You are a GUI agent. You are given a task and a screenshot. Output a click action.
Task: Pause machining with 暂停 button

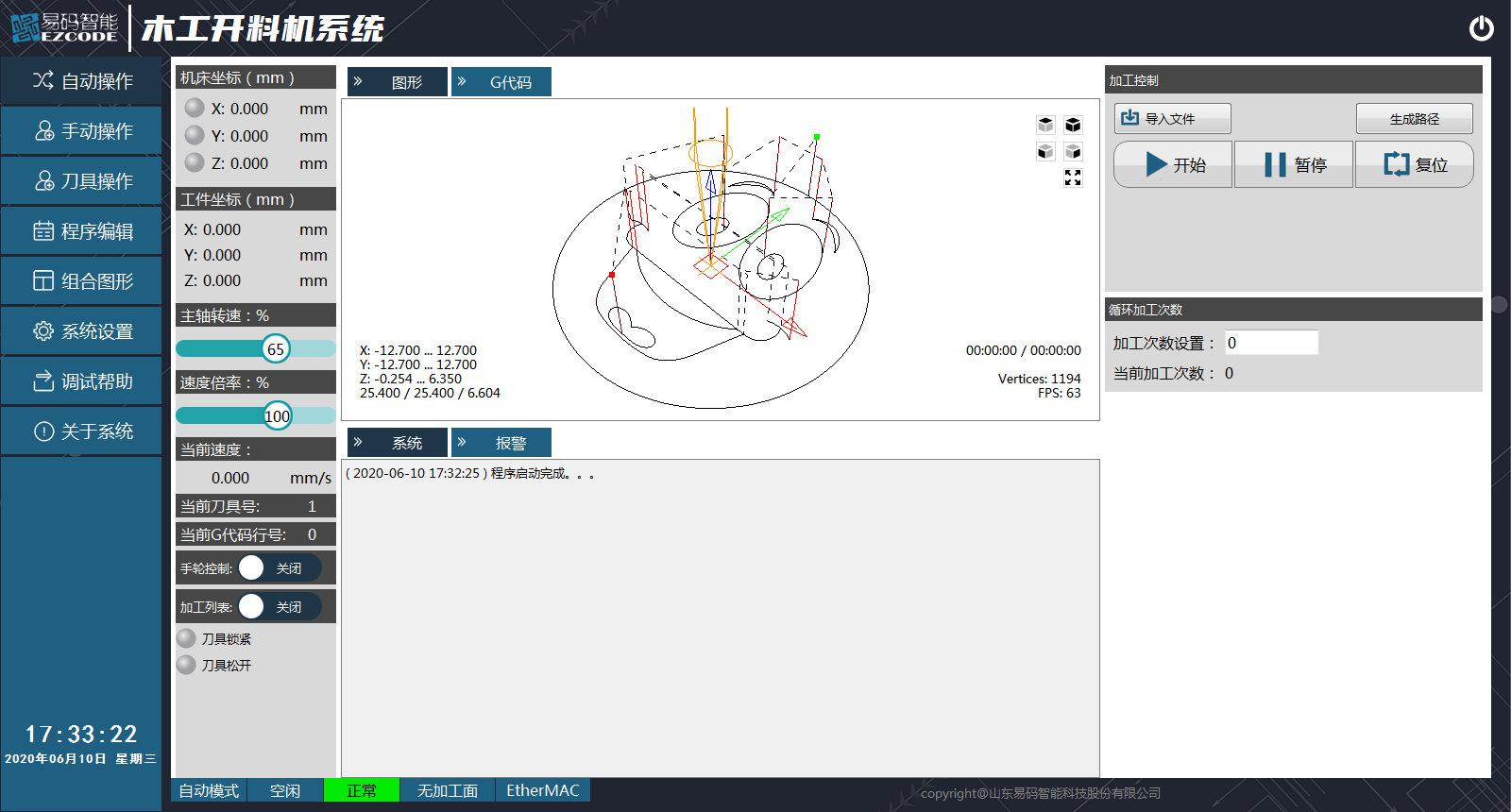1294,165
